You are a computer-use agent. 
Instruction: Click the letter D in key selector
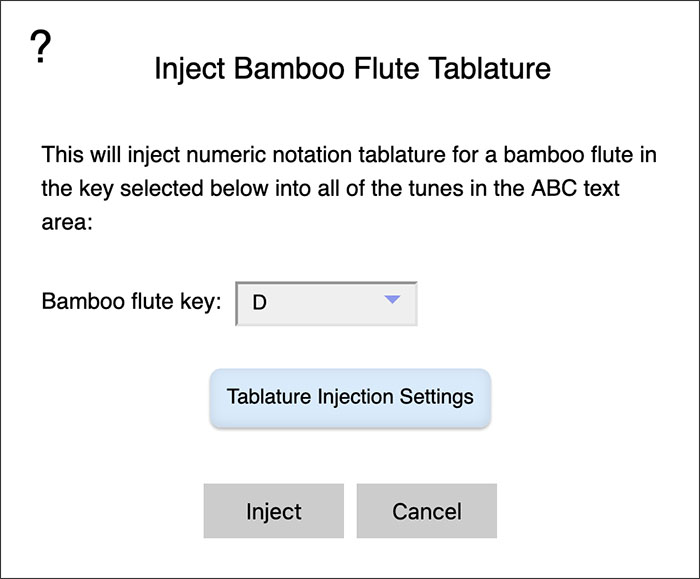[260, 303]
